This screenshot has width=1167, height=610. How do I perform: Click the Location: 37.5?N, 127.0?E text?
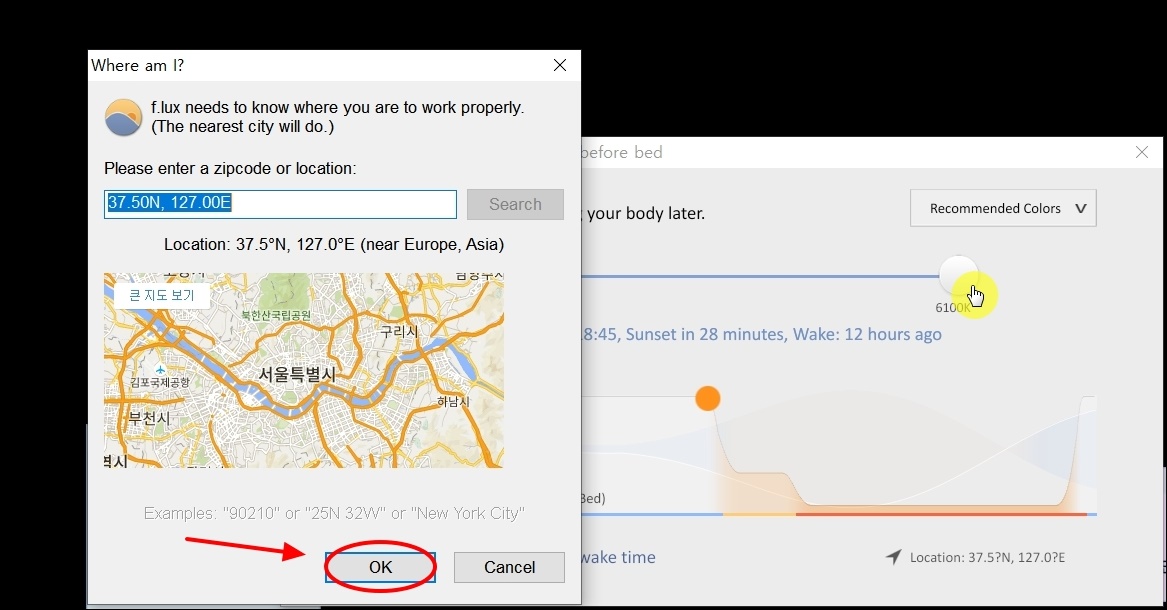coord(987,557)
